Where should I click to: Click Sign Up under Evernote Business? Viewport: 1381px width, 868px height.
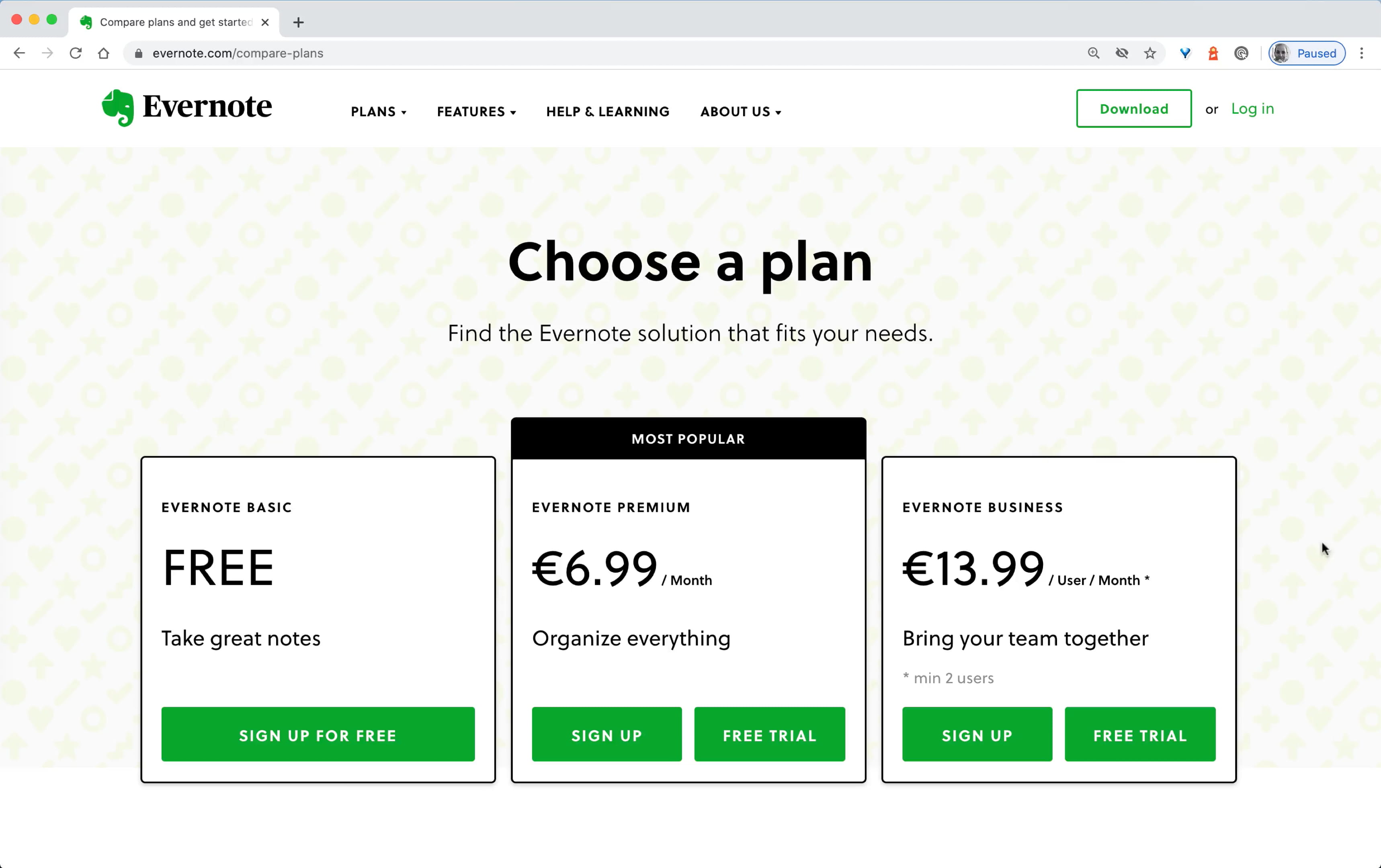977,735
